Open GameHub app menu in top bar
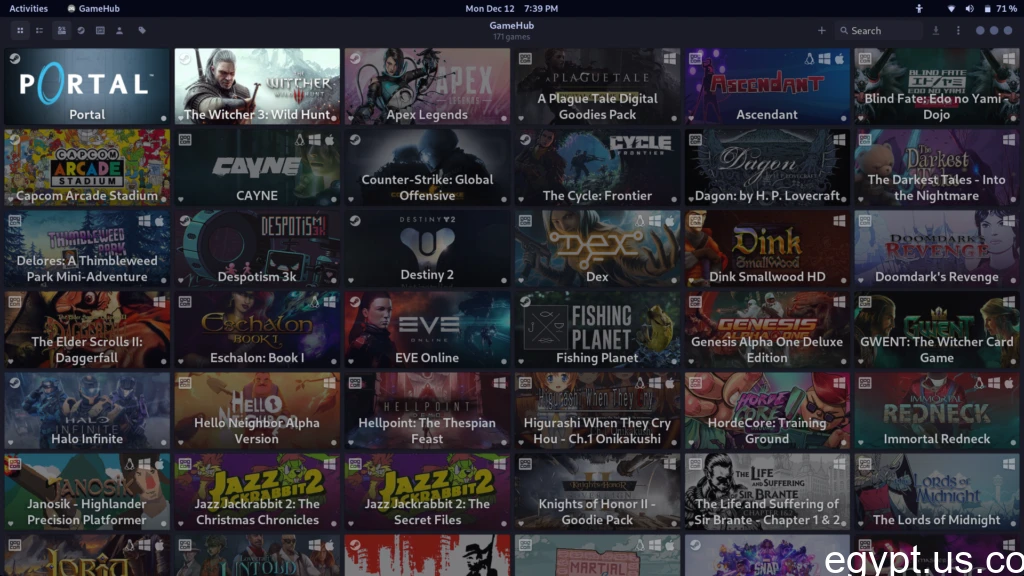This screenshot has height=576, width=1024. 93,8
